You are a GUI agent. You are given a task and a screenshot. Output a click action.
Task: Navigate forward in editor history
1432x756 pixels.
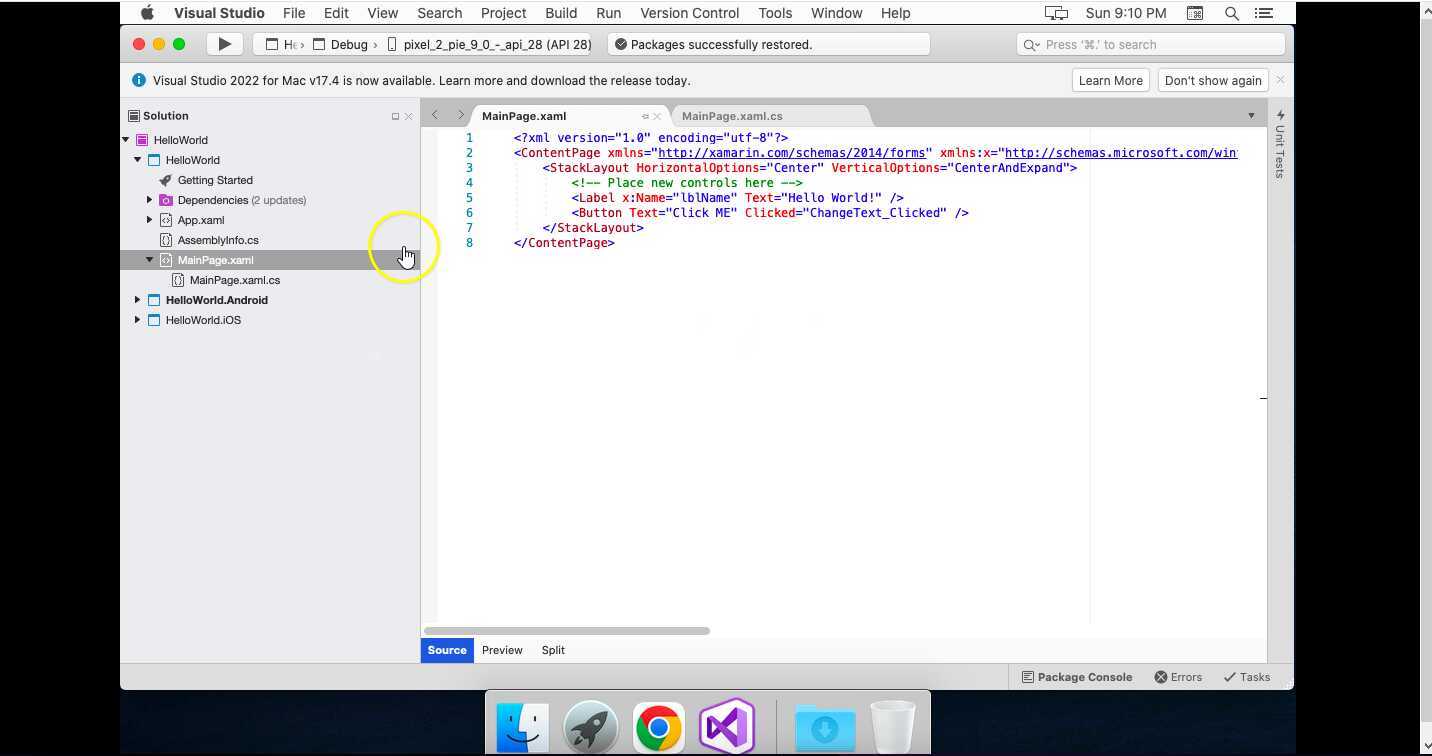(x=460, y=115)
